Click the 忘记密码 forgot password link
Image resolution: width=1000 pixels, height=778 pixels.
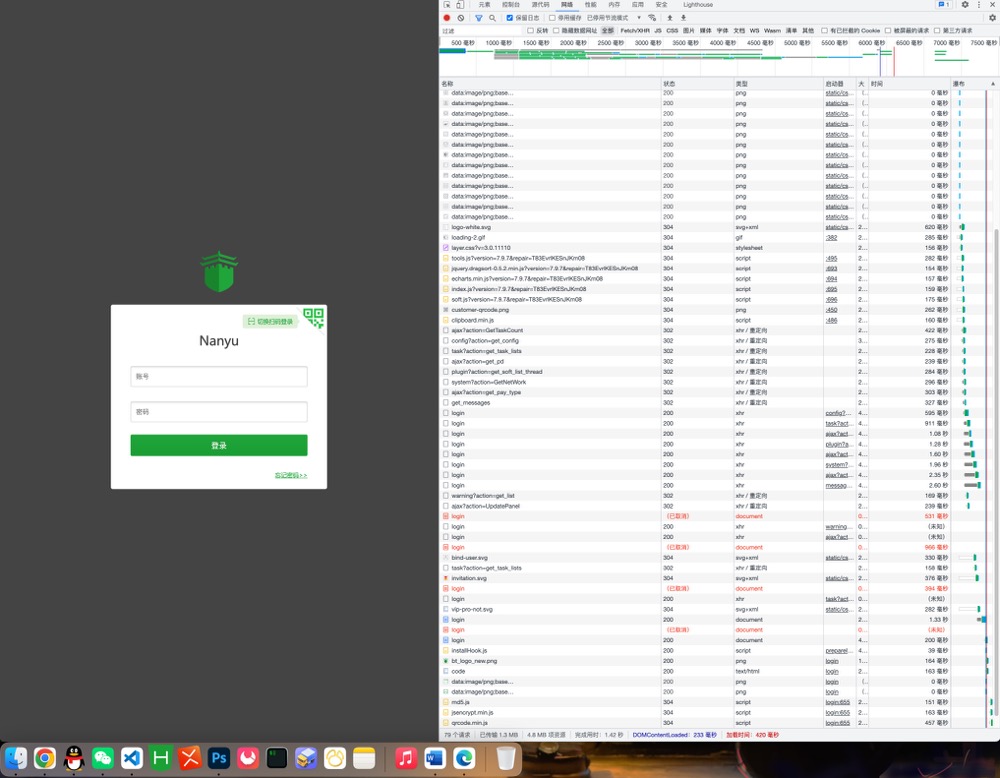tap(291, 475)
